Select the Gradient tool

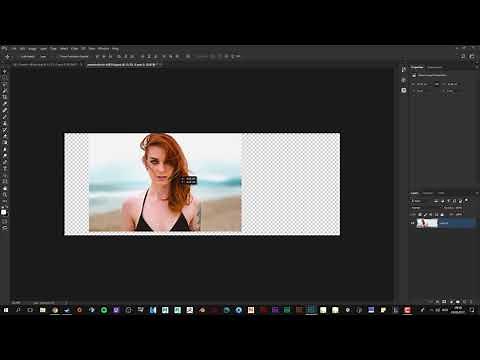coord(5,142)
